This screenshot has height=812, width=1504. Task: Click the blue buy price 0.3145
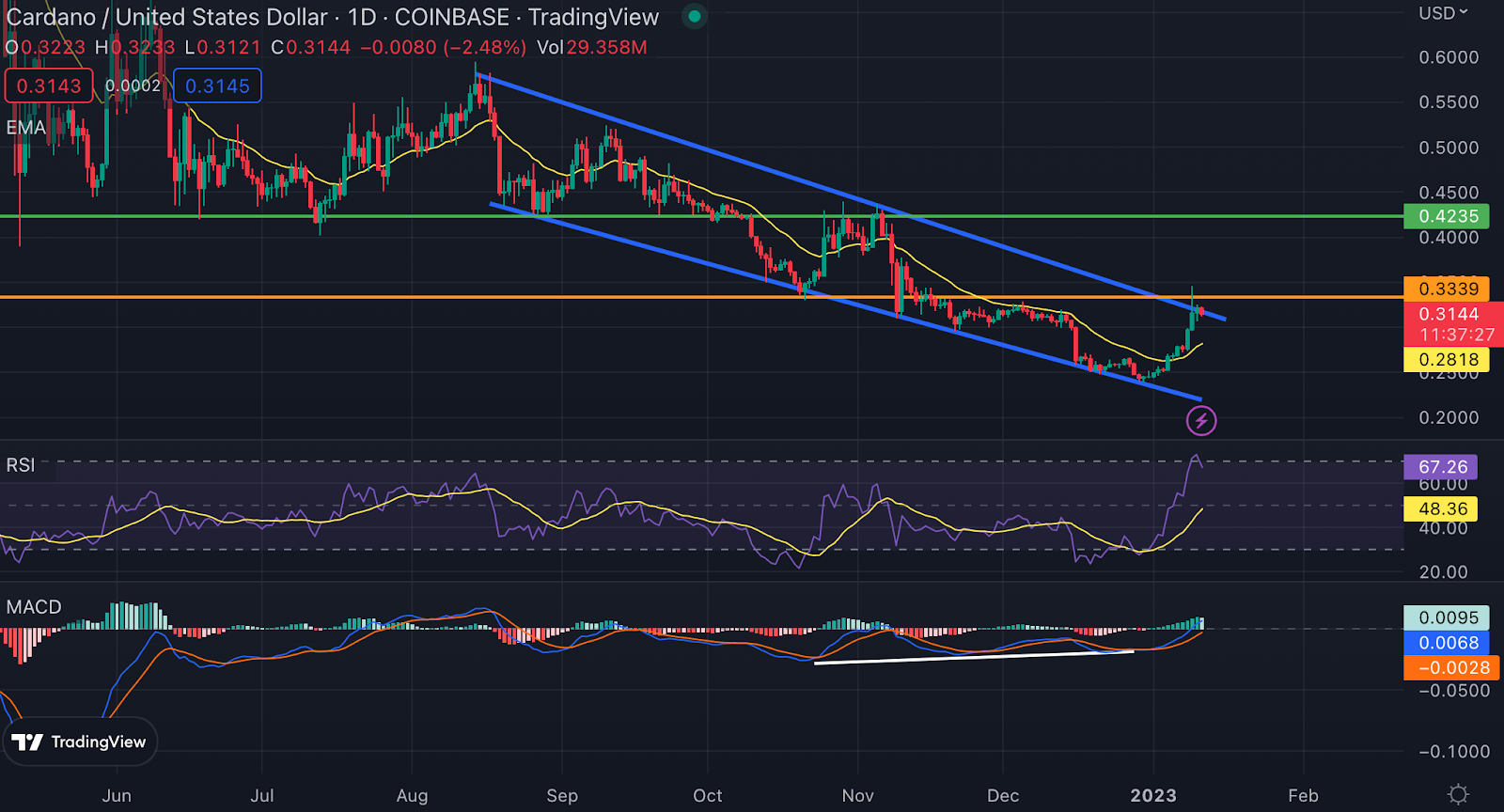coord(217,86)
